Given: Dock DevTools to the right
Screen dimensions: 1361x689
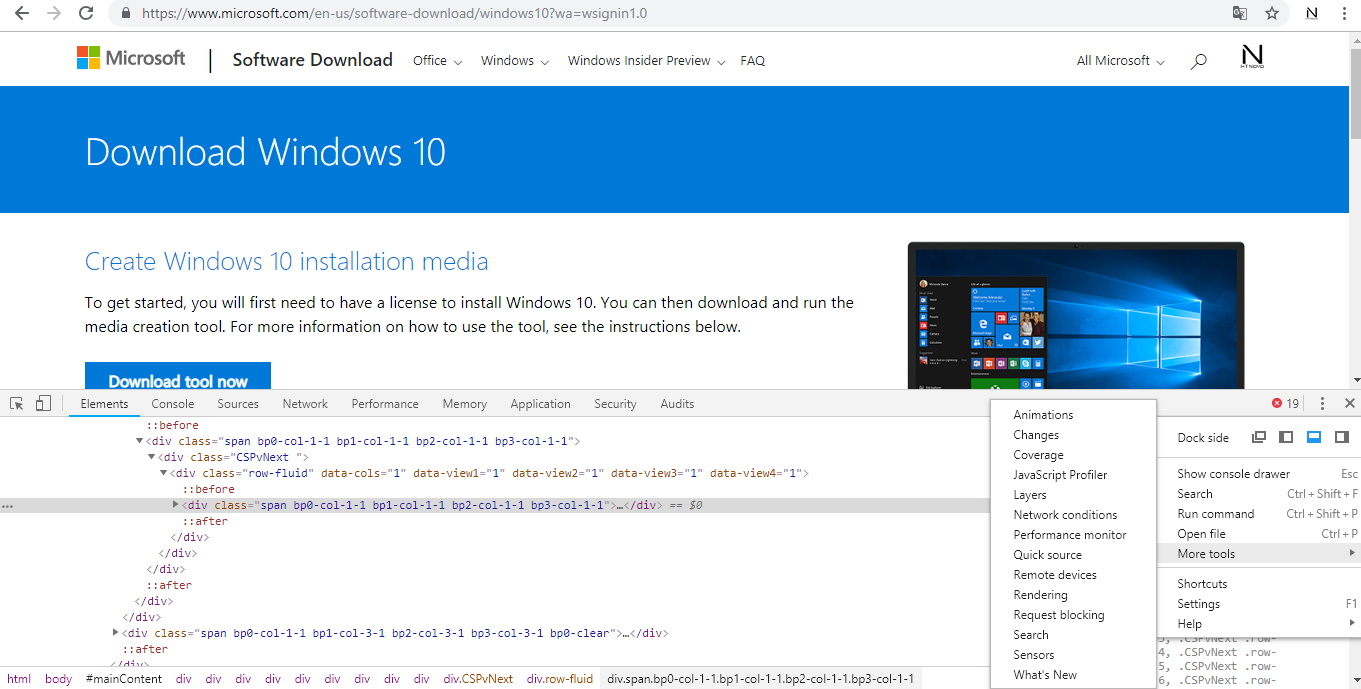Looking at the screenshot, I should click(x=1342, y=437).
